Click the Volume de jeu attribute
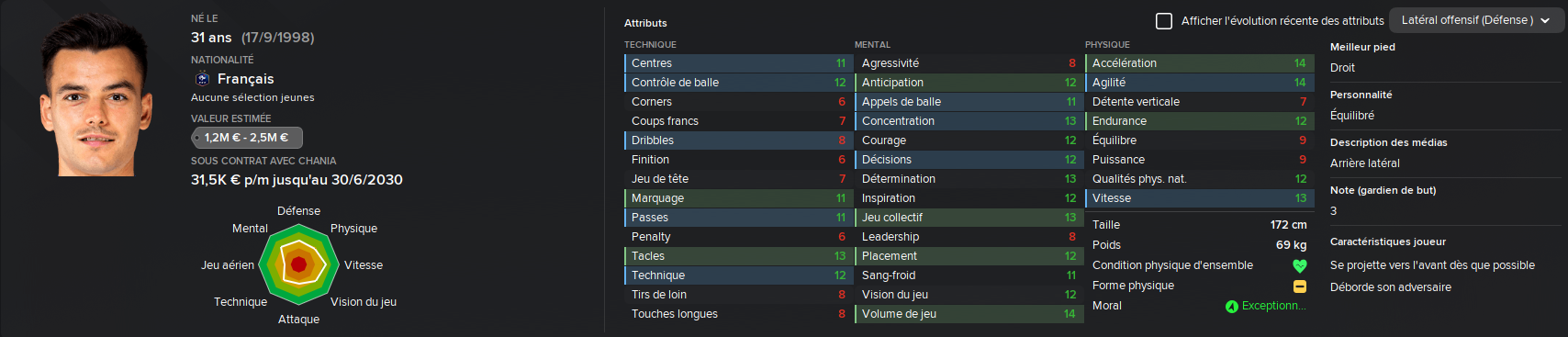Image resolution: width=1568 pixels, height=337 pixels. tap(969, 314)
